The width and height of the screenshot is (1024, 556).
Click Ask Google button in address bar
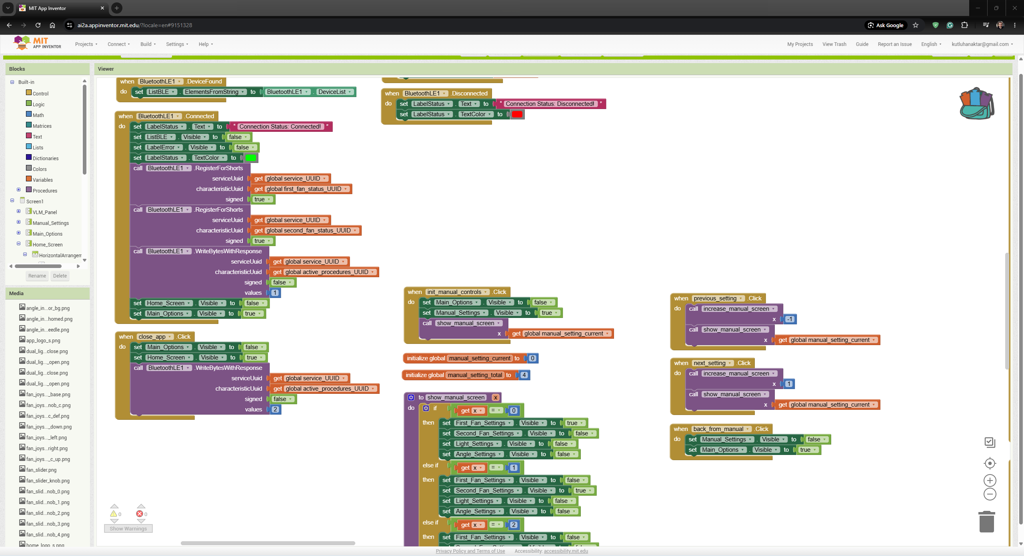885,25
